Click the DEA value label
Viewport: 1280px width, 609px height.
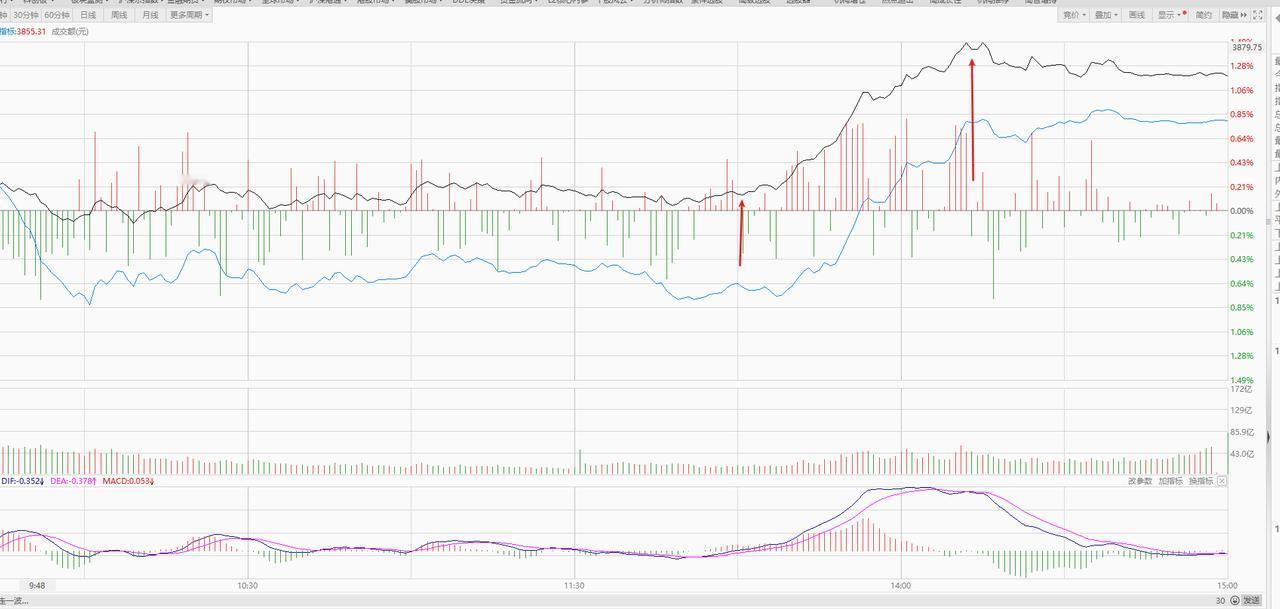click(72, 481)
